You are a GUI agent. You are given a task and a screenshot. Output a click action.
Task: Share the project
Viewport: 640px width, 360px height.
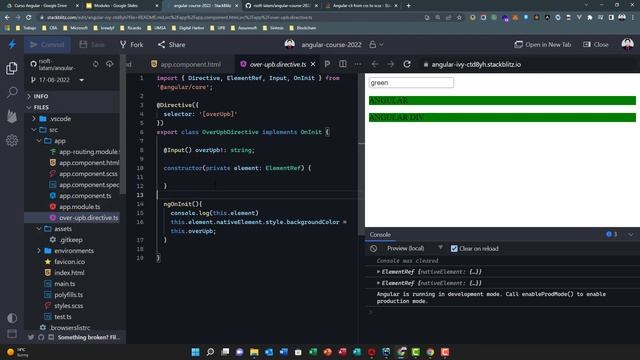click(x=171, y=44)
